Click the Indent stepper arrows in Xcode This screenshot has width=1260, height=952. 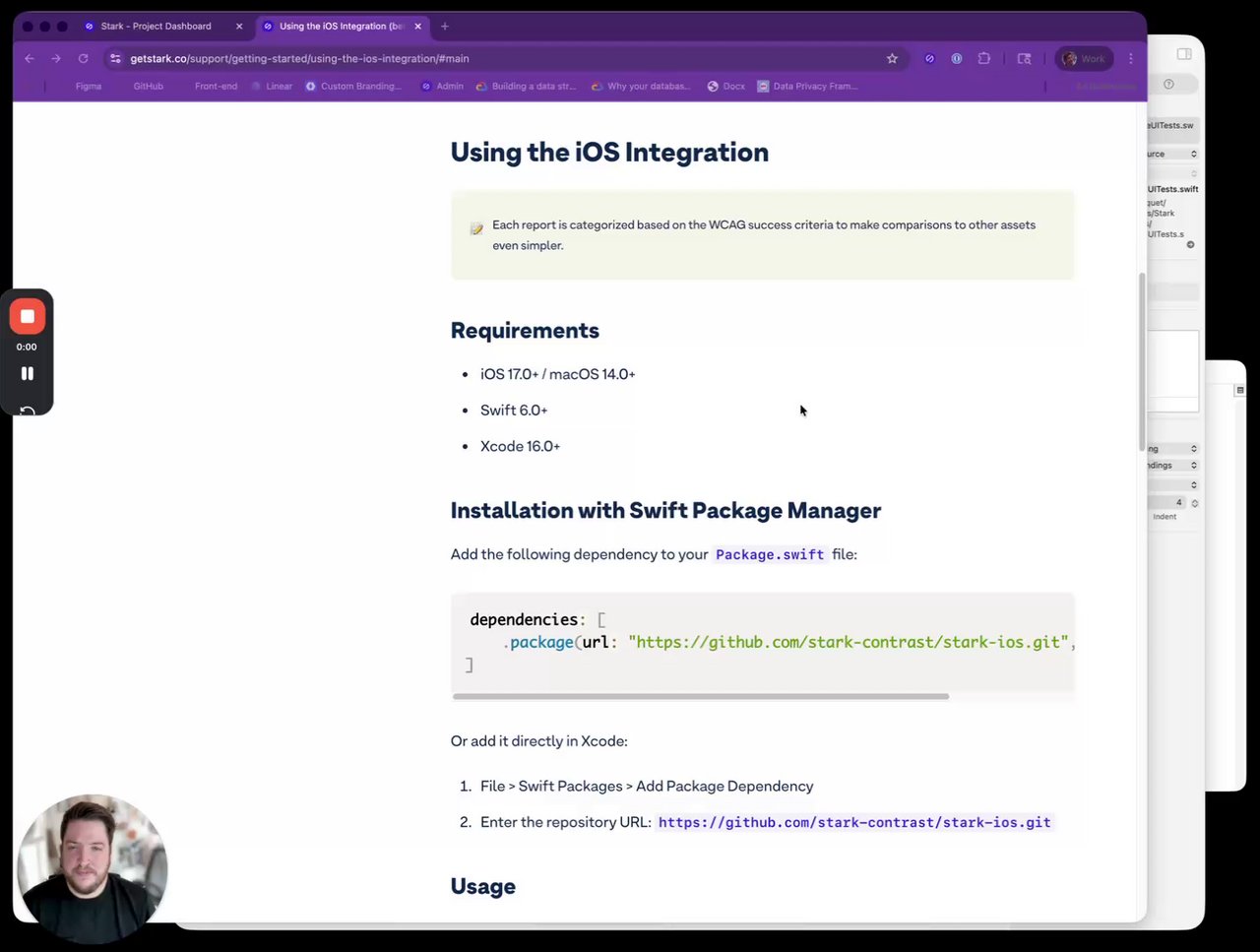tap(1195, 503)
